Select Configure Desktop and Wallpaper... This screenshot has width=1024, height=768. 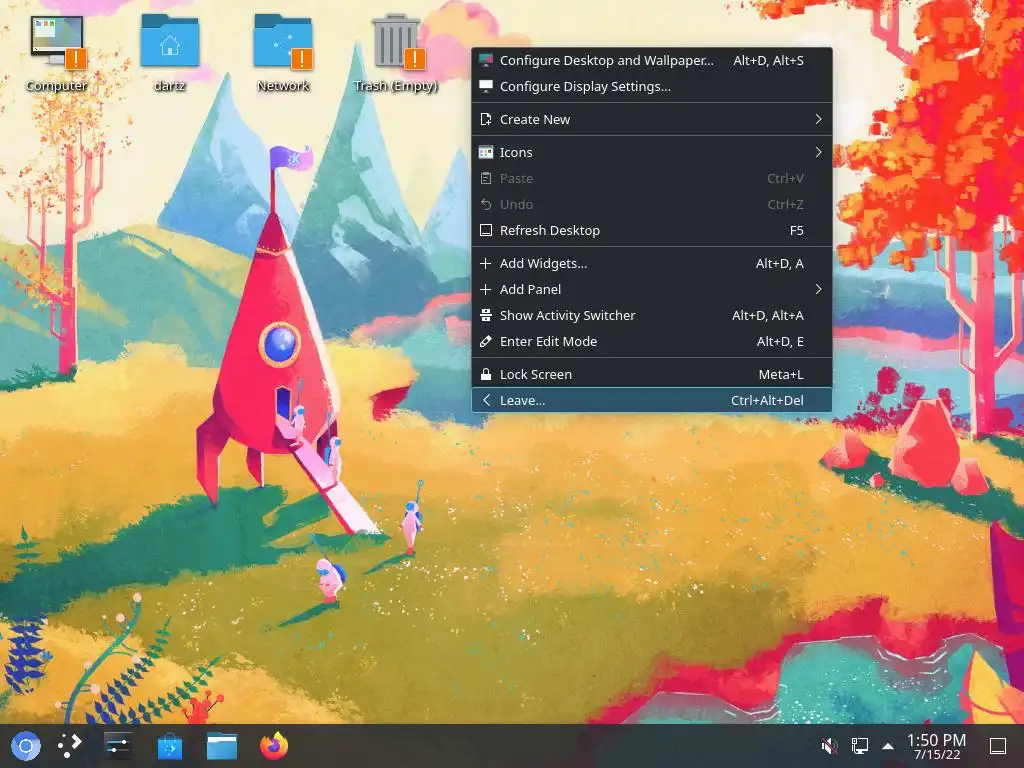pos(651,61)
